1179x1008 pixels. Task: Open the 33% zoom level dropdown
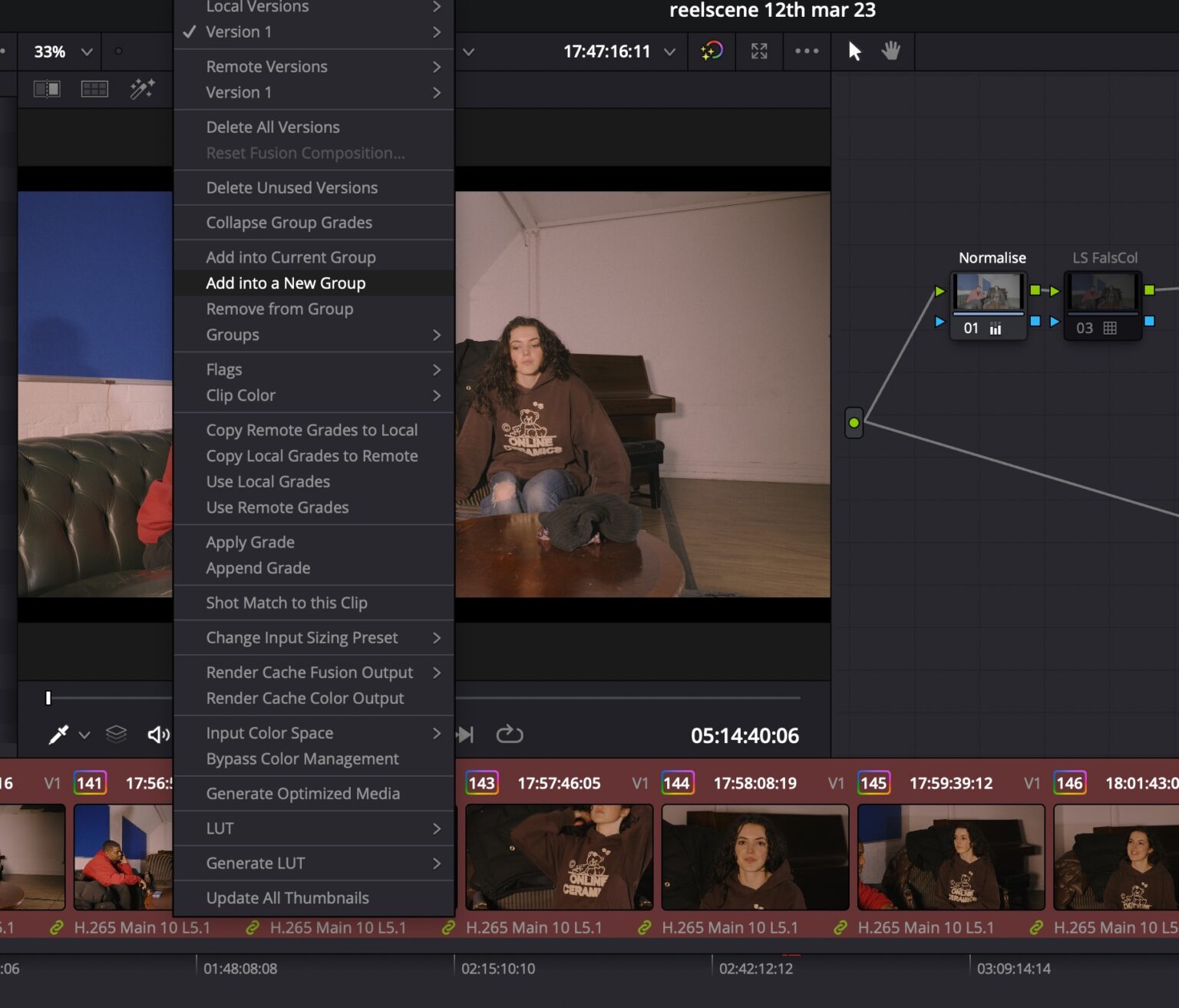60,51
